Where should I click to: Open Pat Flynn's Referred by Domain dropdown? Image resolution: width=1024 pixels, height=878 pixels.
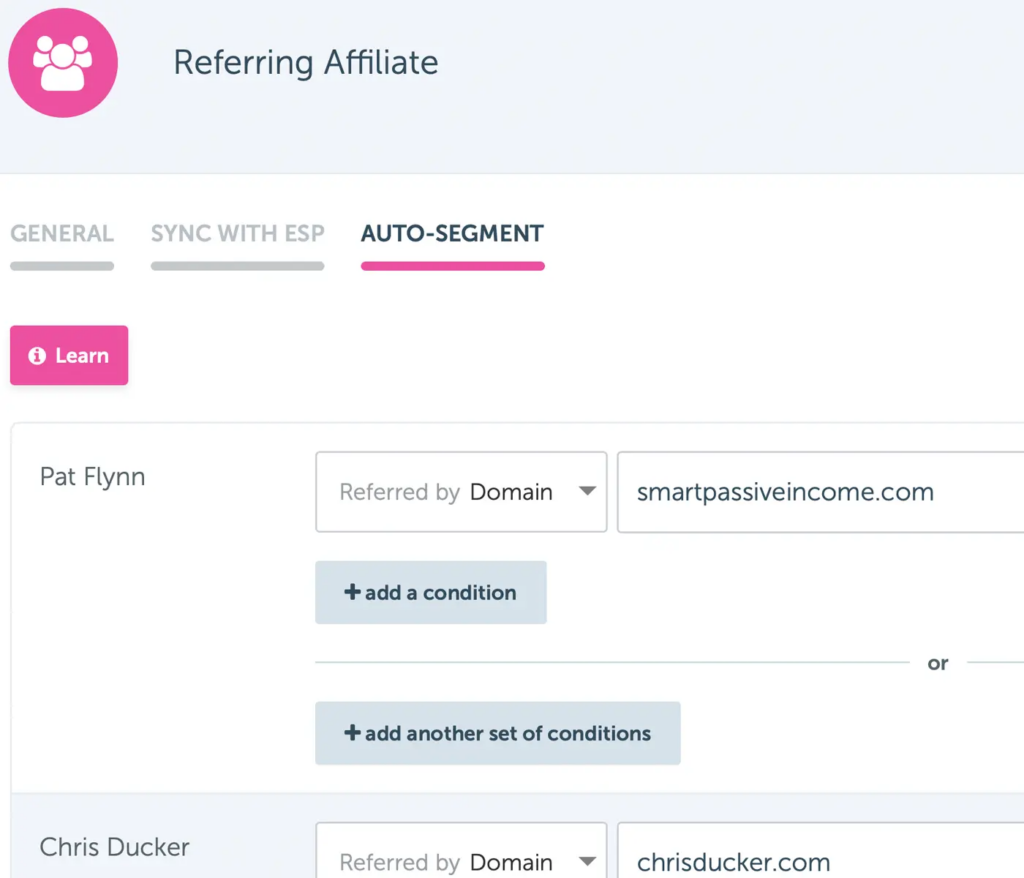[461, 492]
